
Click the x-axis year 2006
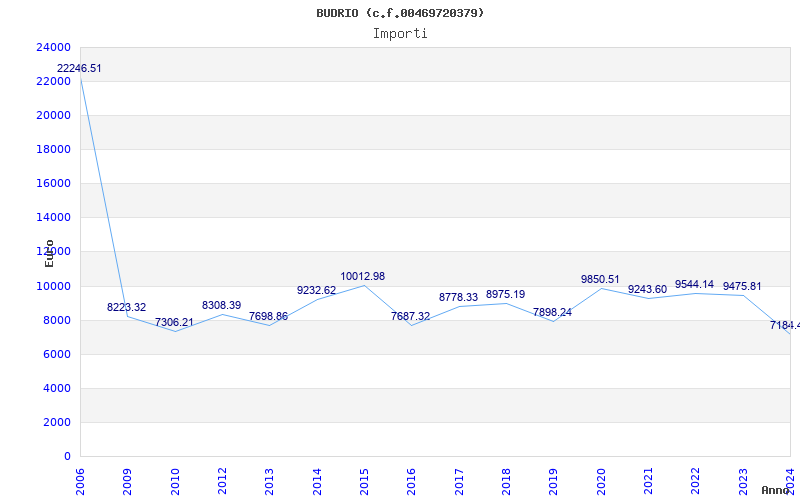(x=80, y=482)
